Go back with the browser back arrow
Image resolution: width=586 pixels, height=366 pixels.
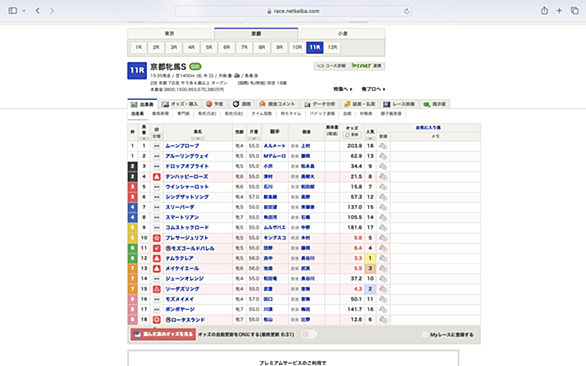pos(38,10)
